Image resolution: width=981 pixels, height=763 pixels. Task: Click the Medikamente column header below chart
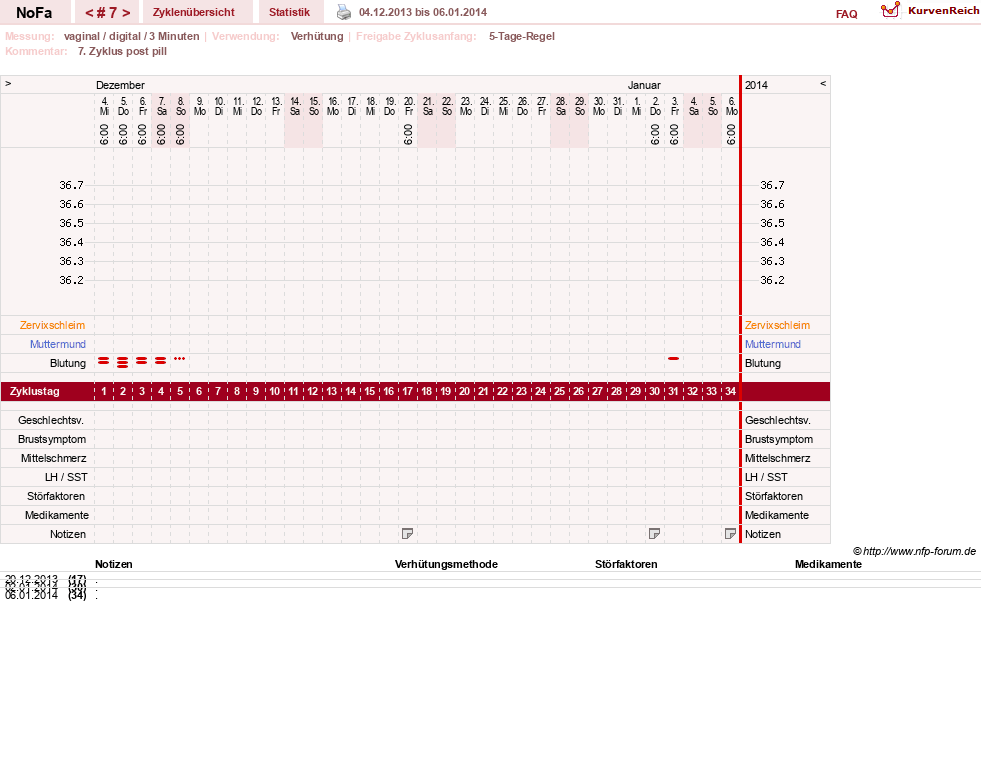(x=828, y=564)
